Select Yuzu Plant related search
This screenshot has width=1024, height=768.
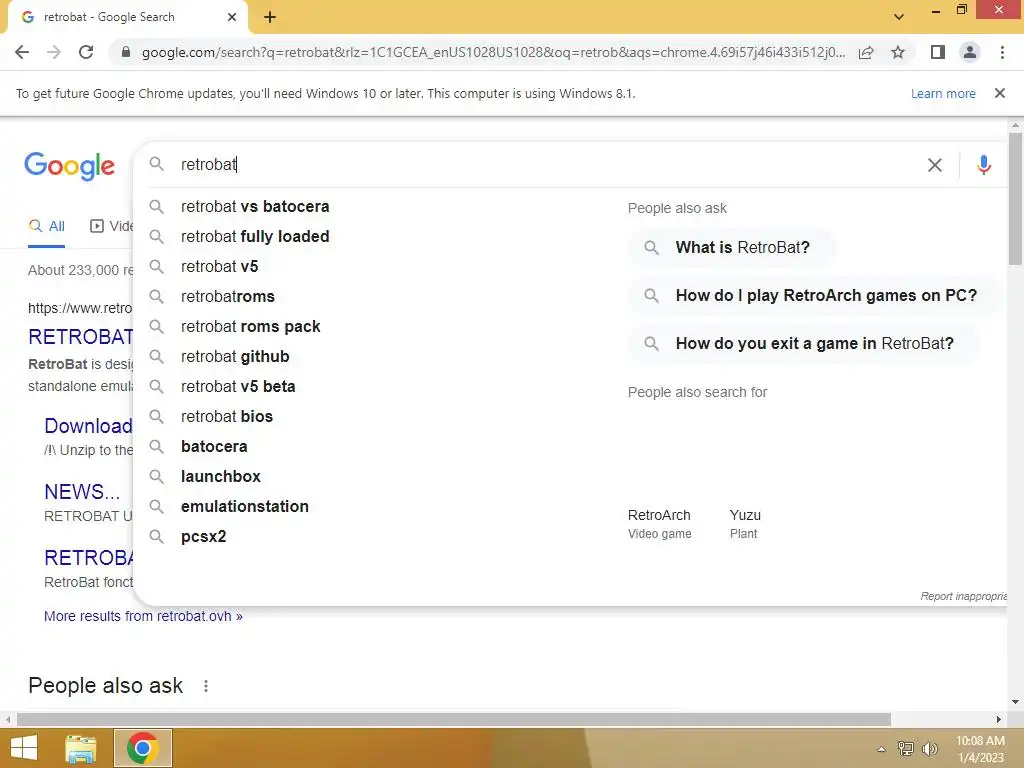[744, 524]
